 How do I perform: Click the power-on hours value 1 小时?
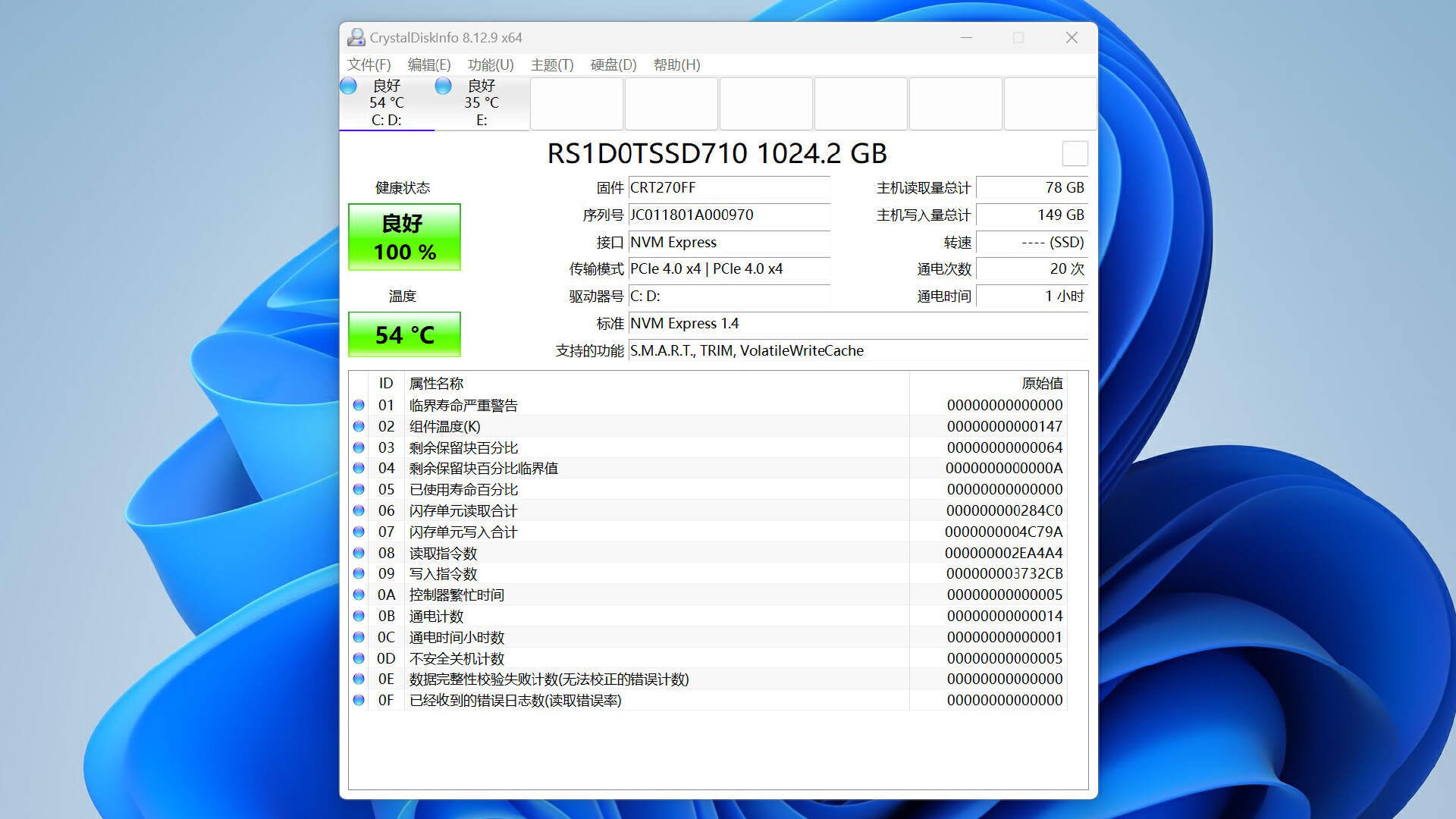pyautogui.click(x=1032, y=297)
